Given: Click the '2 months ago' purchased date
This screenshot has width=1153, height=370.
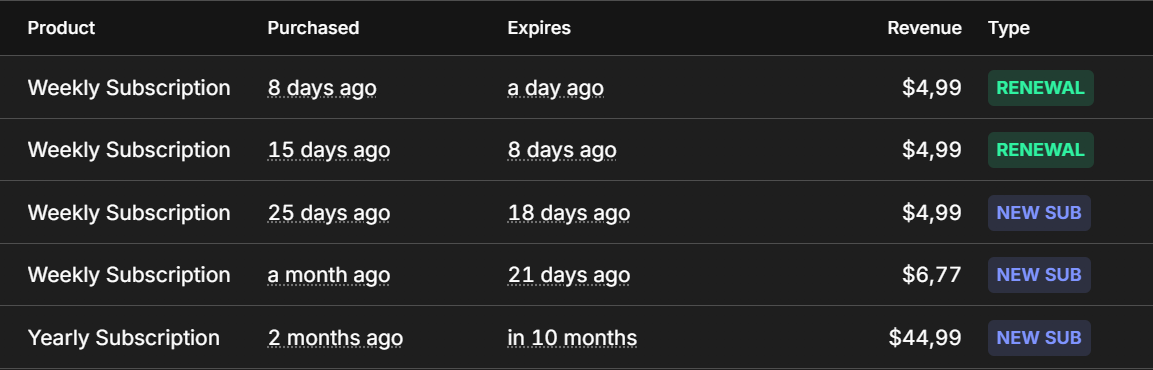Looking at the screenshot, I should [x=335, y=338].
